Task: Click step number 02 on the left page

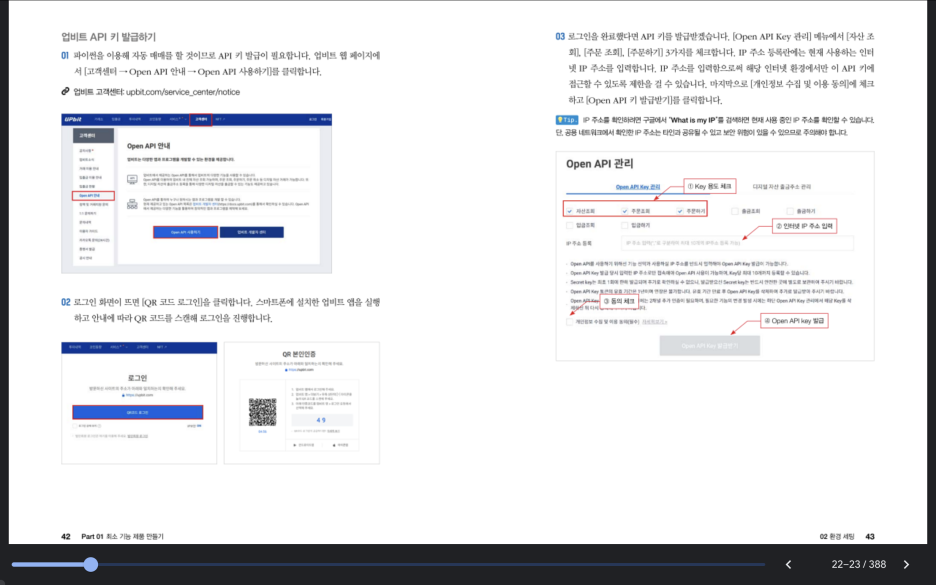Action: coord(66,302)
